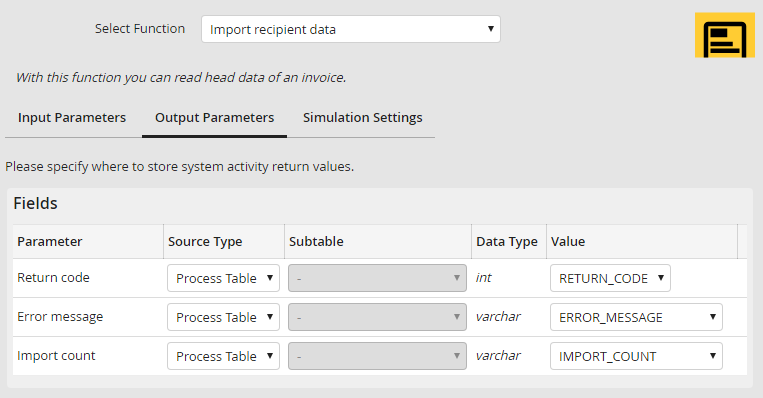Open the RETURN_CODE value dropdown
The width and height of the screenshot is (763, 398).
point(610,278)
